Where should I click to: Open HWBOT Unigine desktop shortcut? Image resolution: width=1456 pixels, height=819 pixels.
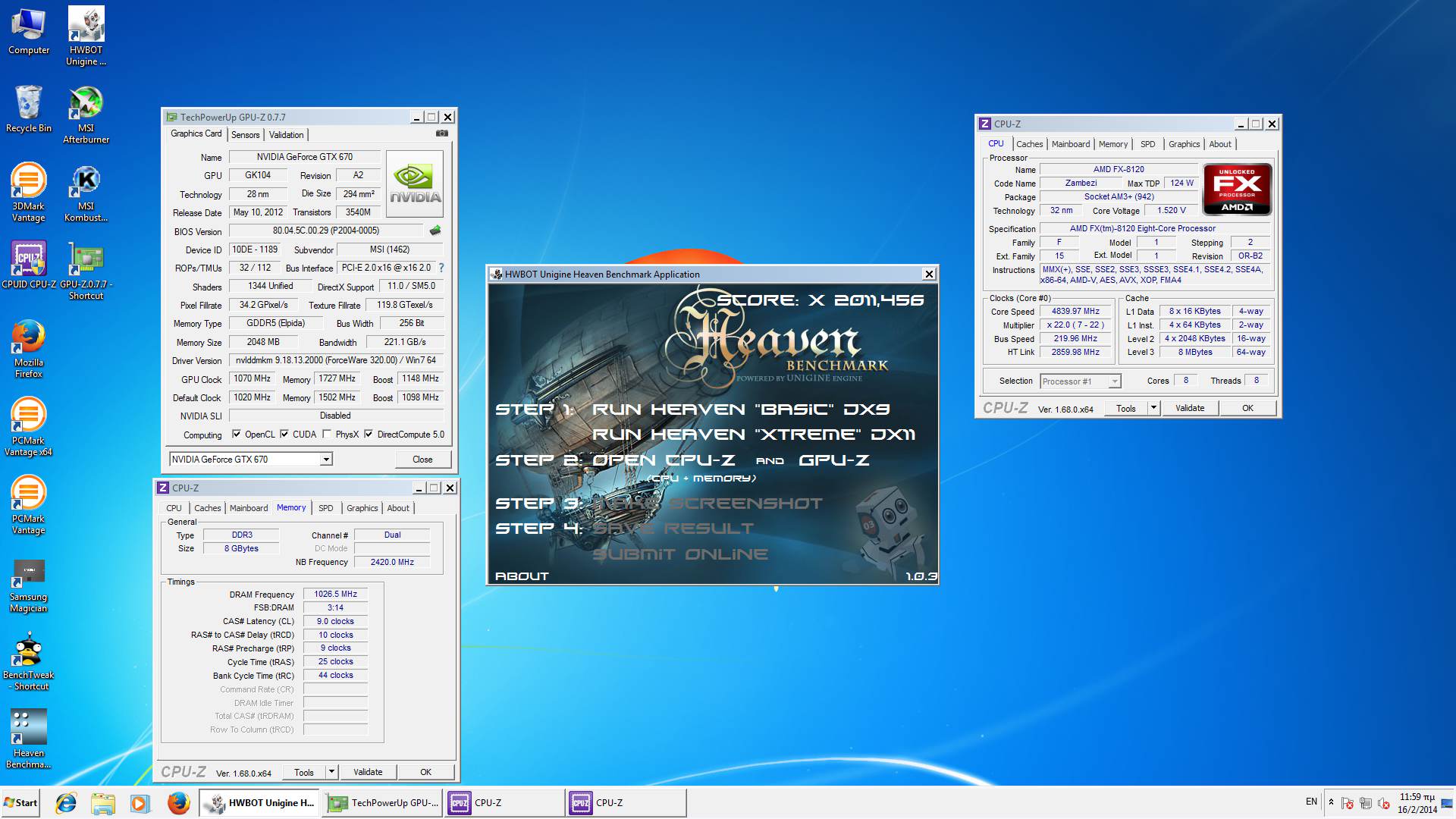(x=86, y=36)
